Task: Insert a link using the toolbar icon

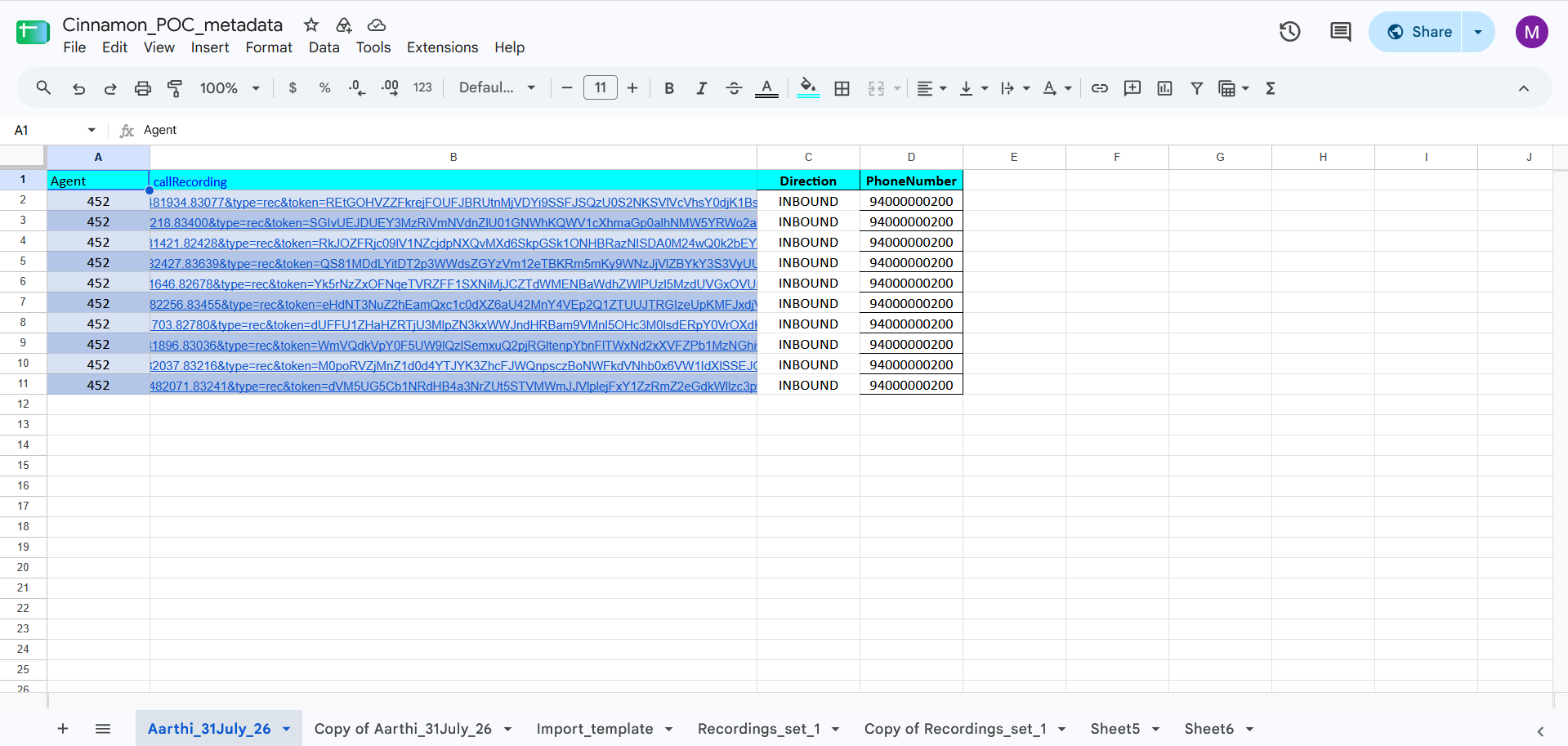Action: (1100, 88)
